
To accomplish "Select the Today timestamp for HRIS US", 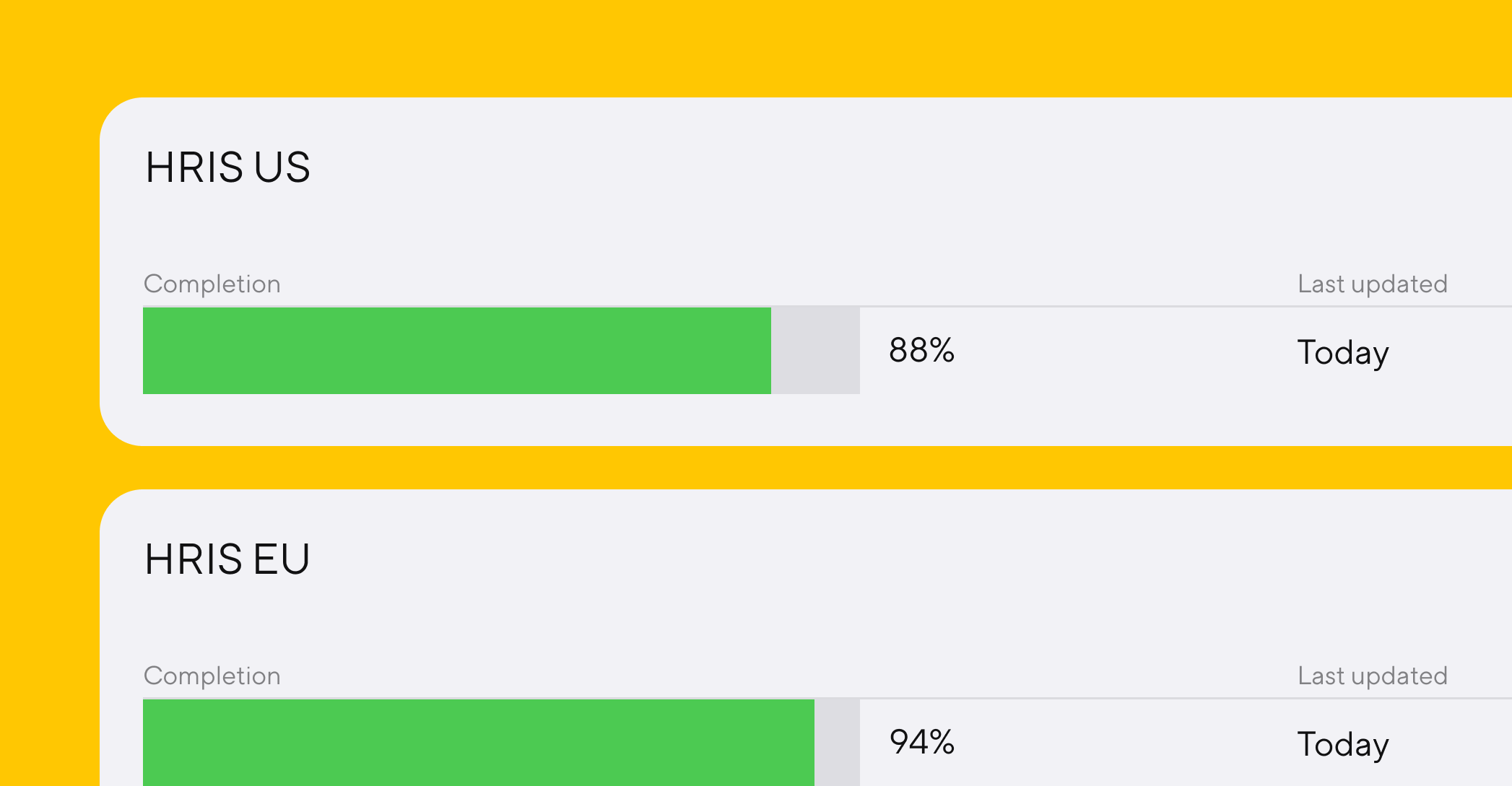I will (x=1343, y=353).
